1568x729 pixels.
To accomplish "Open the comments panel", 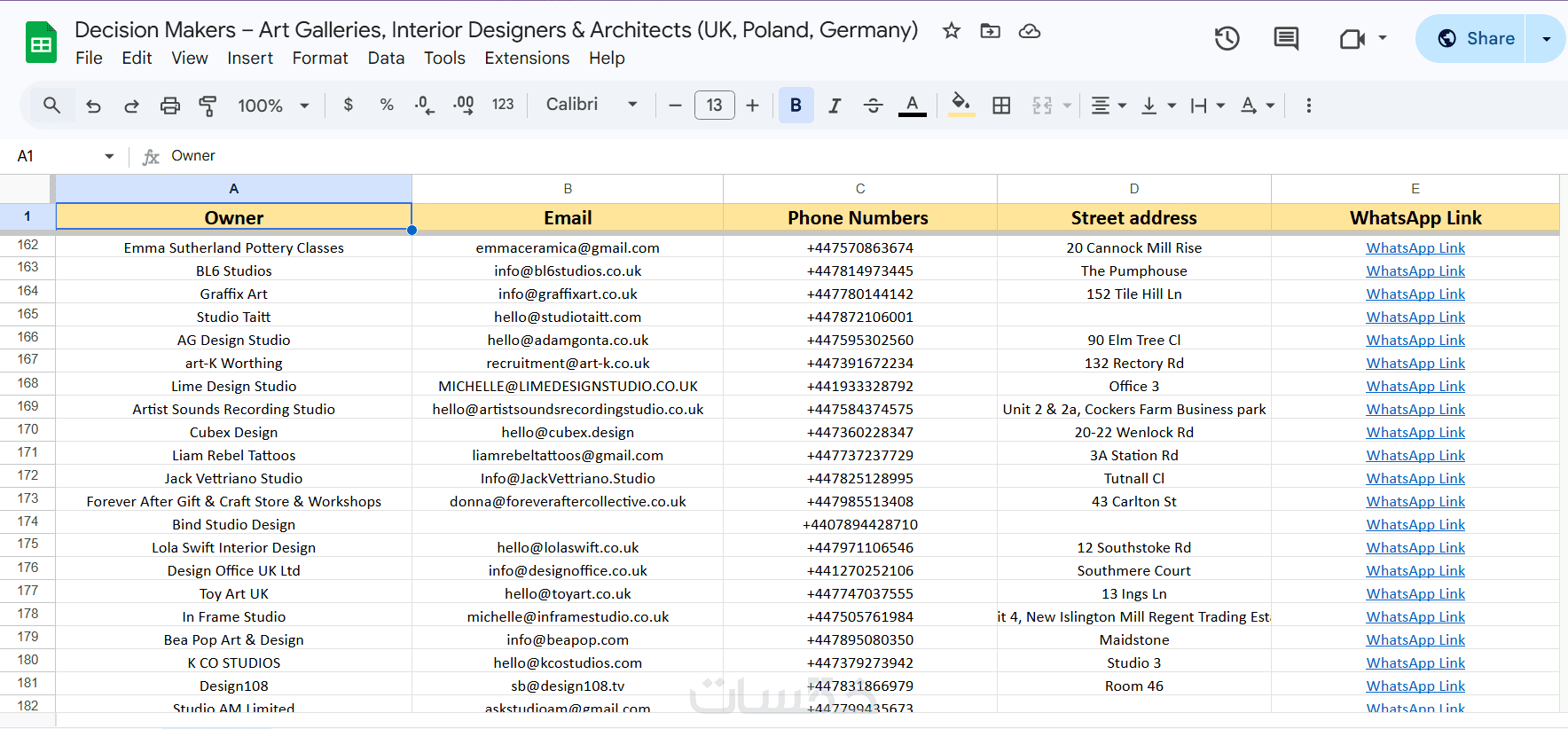I will [1286, 38].
